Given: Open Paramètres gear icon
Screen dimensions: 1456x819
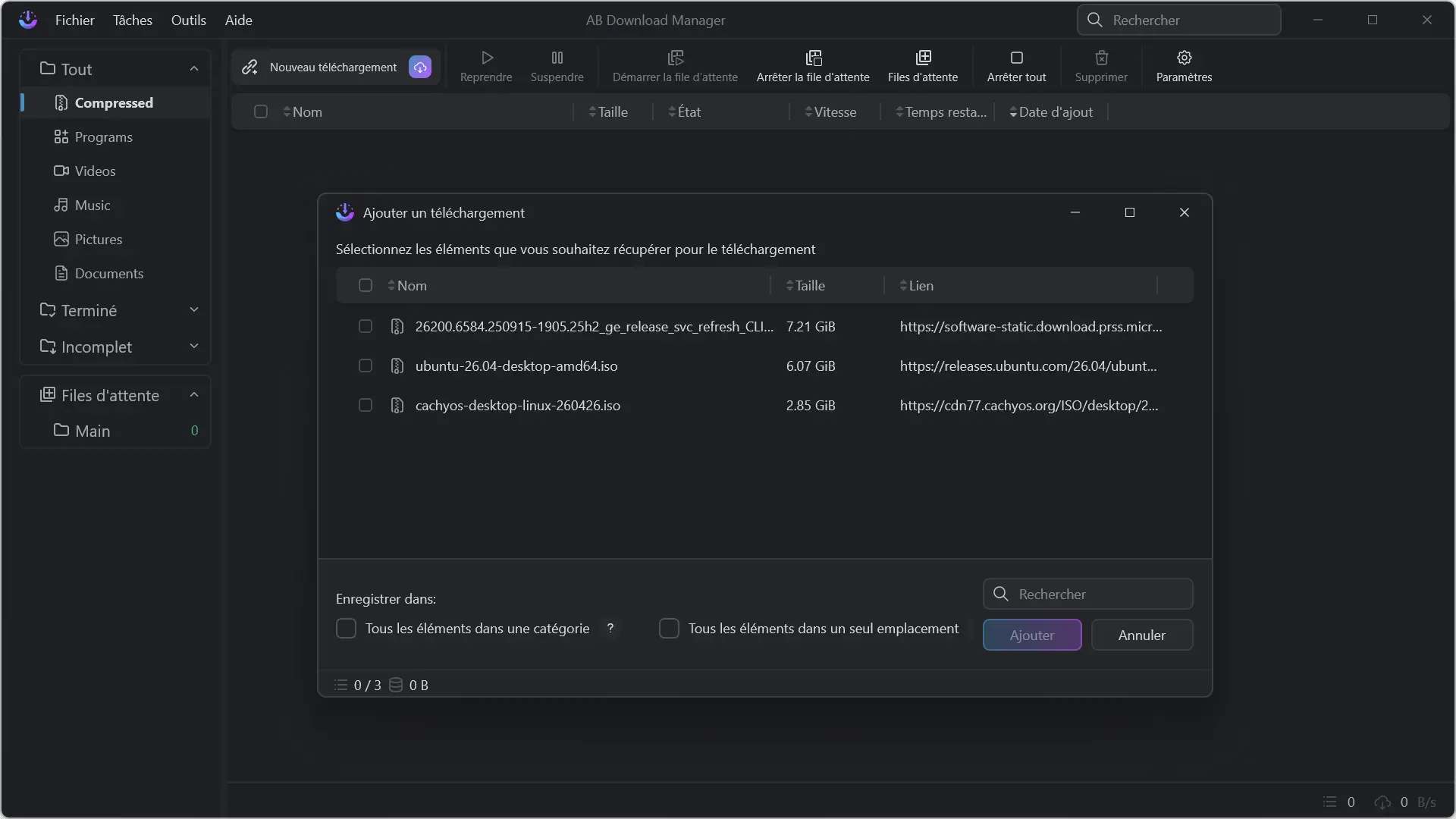Looking at the screenshot, I should click(x=1185, y=58).
